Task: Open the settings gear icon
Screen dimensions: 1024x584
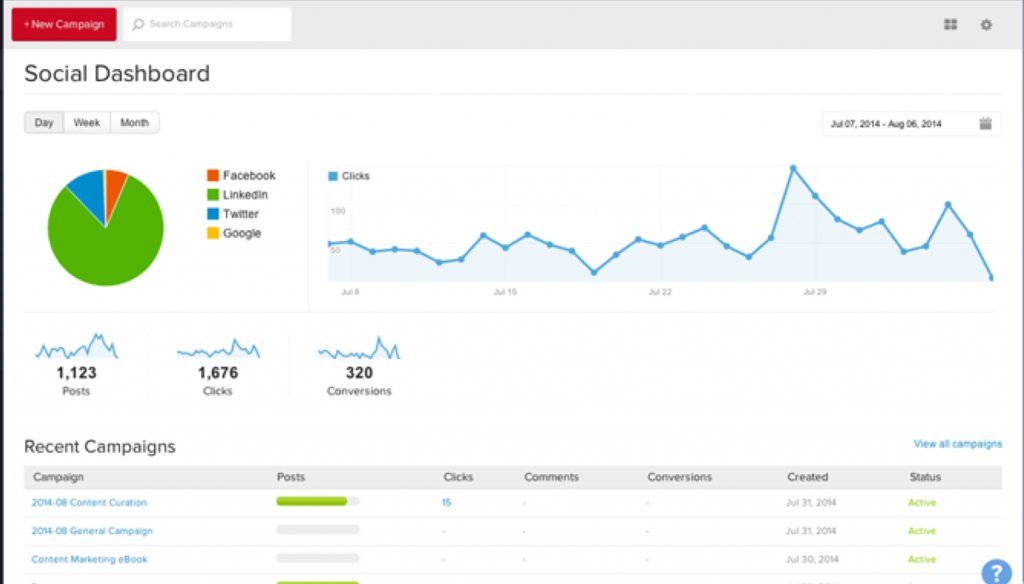Action: click(986, 23)
